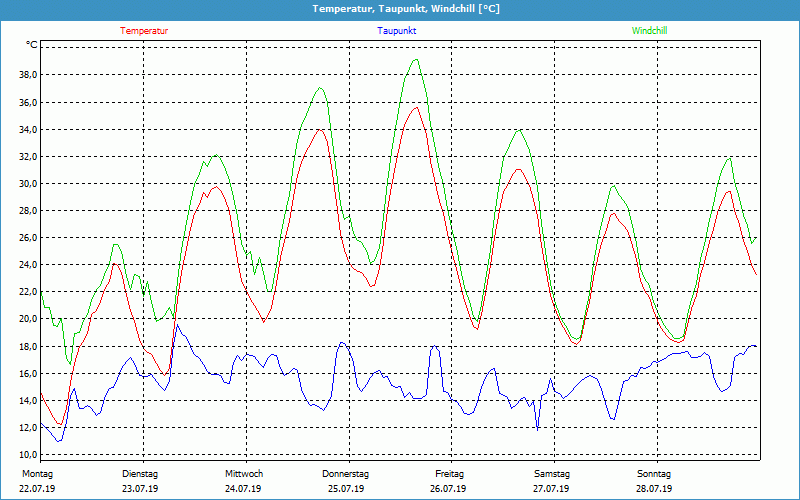
Task: Click the 26,0 y-axis value
Action: (28, 238)
